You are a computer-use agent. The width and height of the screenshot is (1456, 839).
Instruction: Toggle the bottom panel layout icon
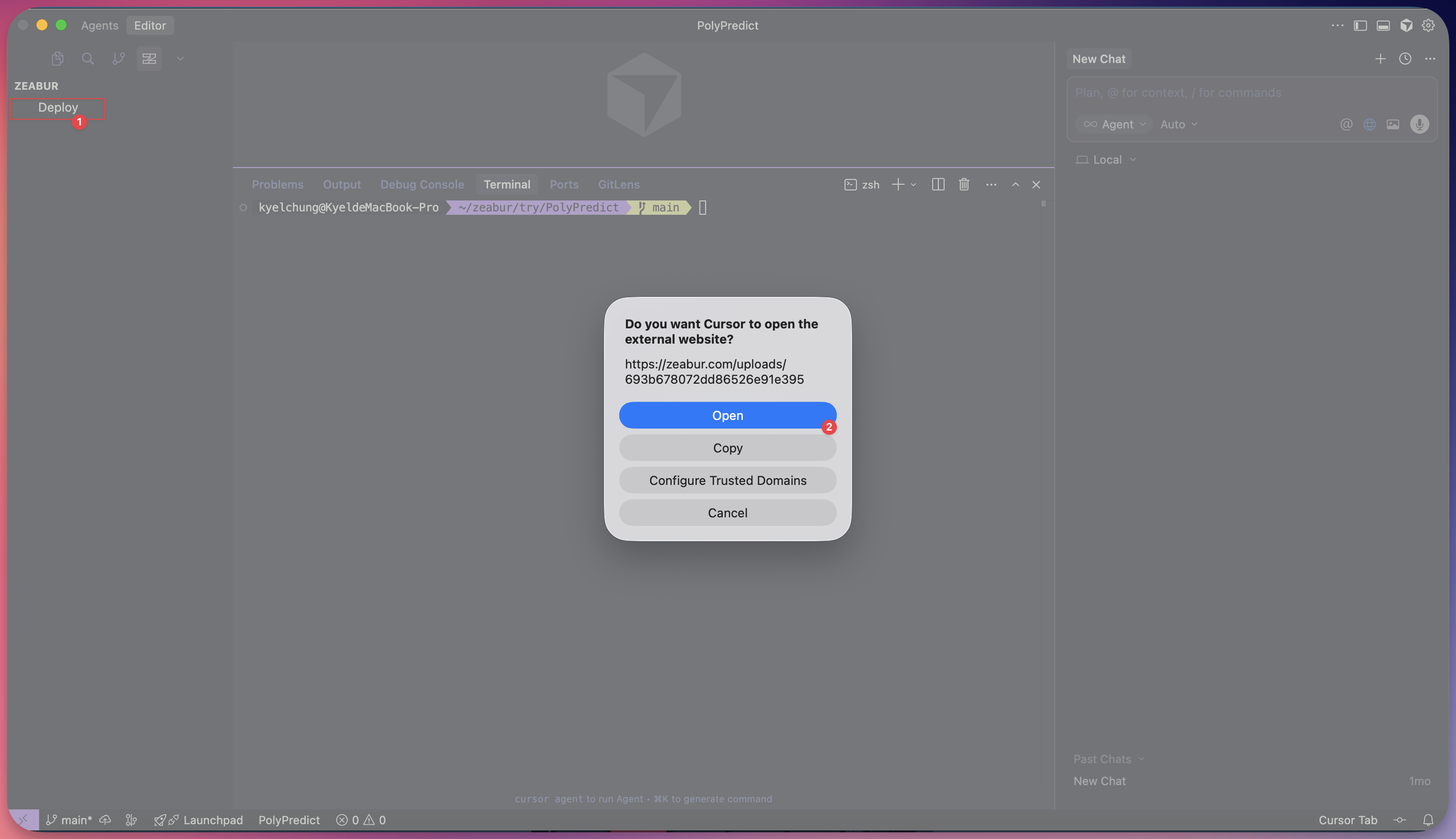click(x=1383, y=25)
